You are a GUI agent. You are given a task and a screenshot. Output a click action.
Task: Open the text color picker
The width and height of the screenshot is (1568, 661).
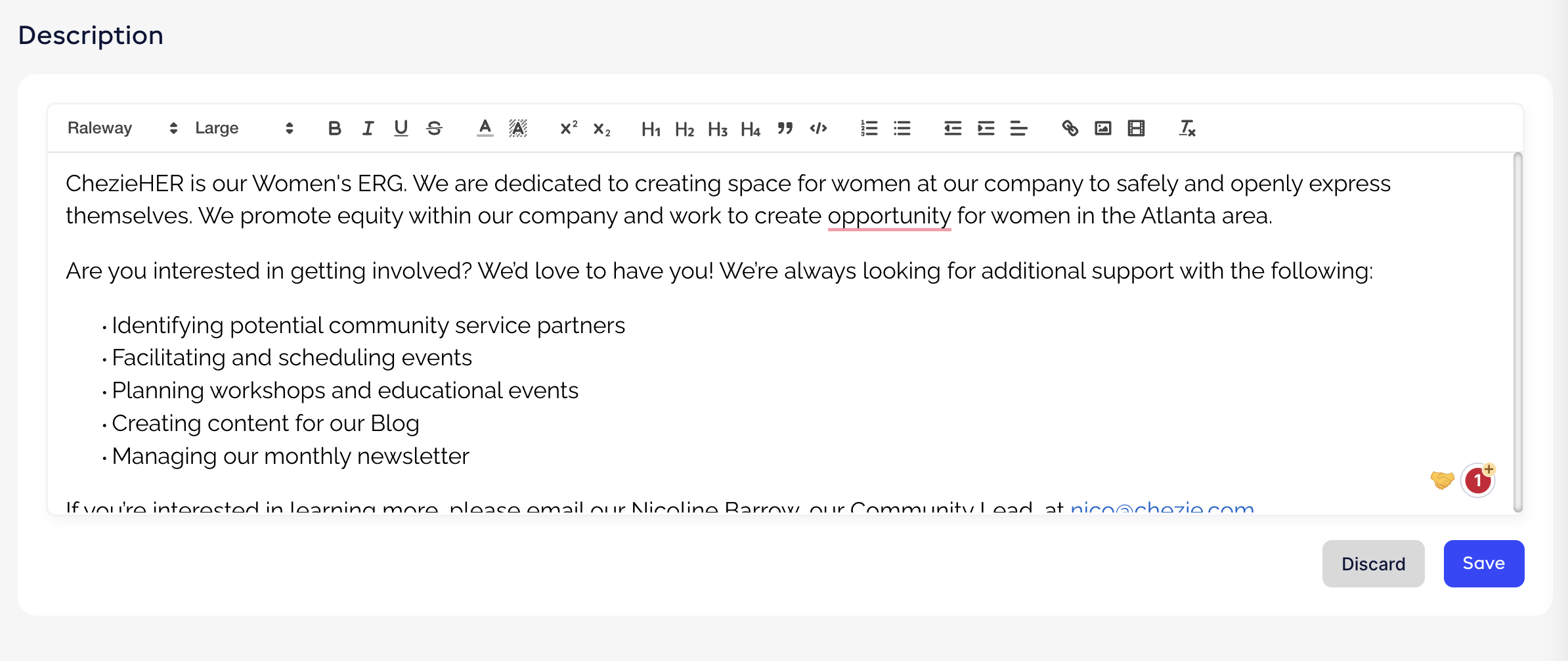point(485,128)
